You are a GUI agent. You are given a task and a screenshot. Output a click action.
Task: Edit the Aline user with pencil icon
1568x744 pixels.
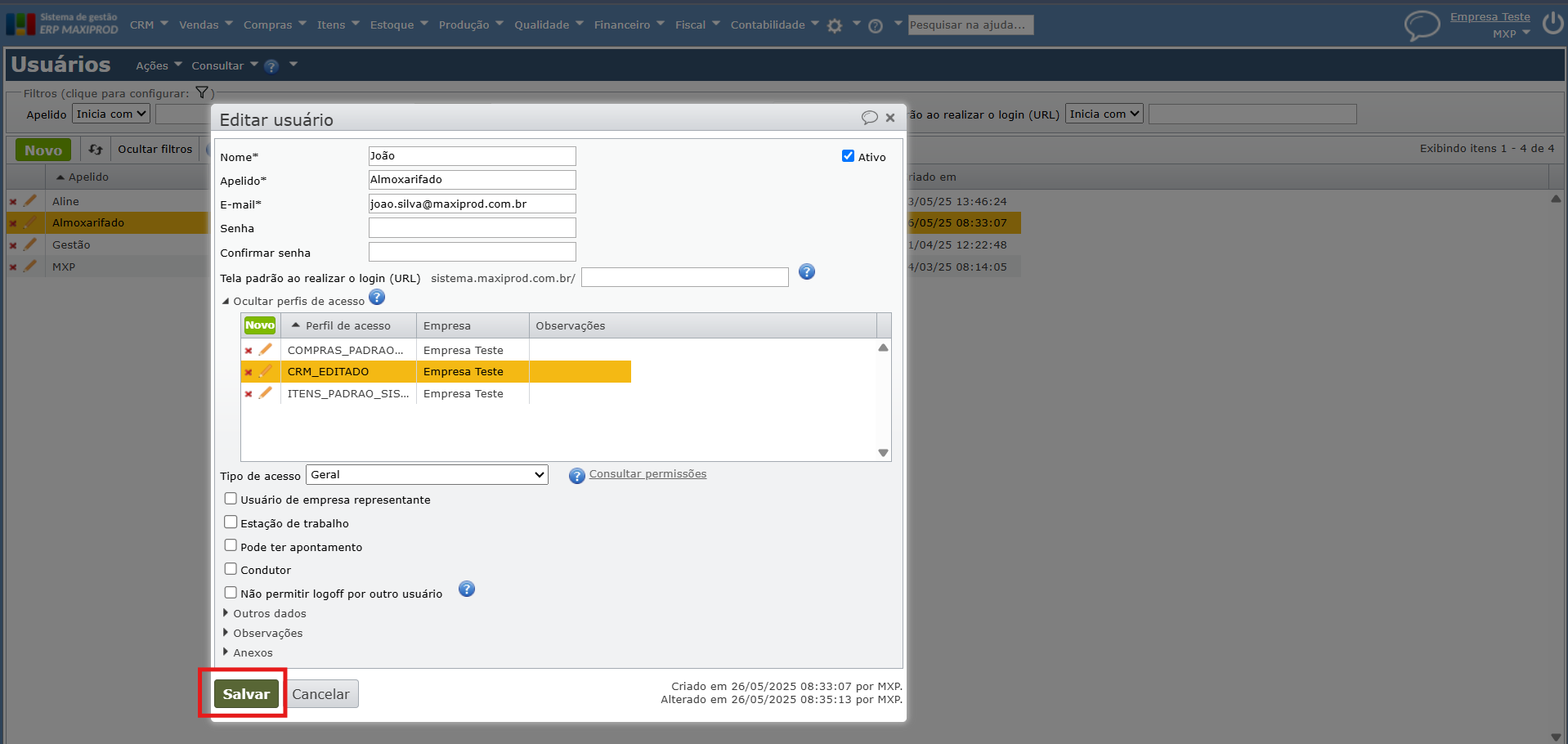(x=30, y=200)
